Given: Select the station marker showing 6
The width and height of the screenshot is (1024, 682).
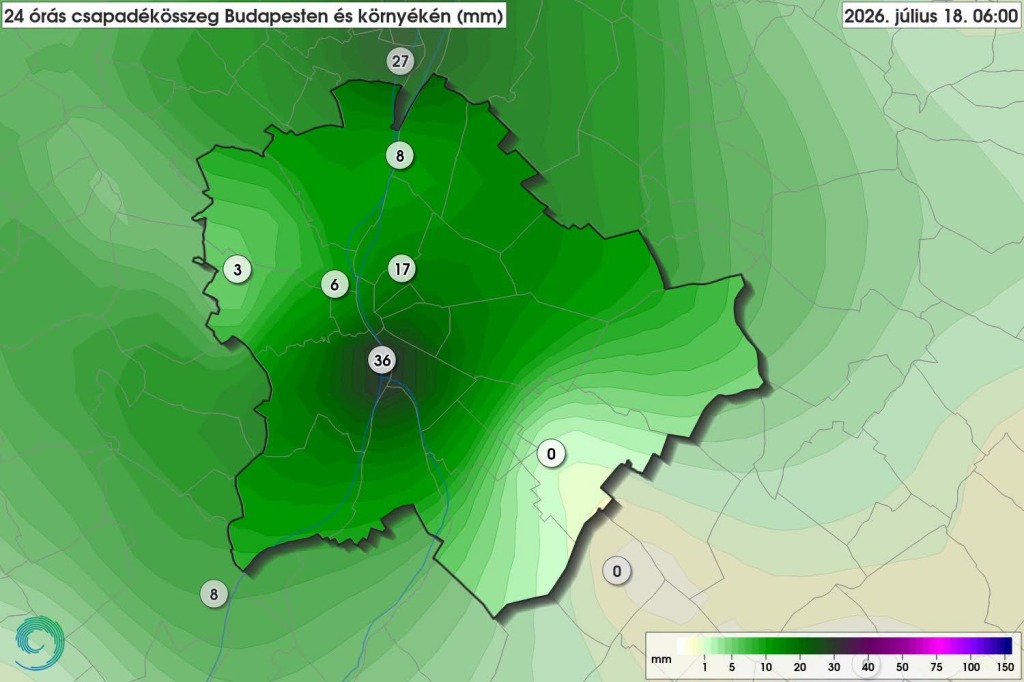Looking at the screenshot, I should point(334,284).
